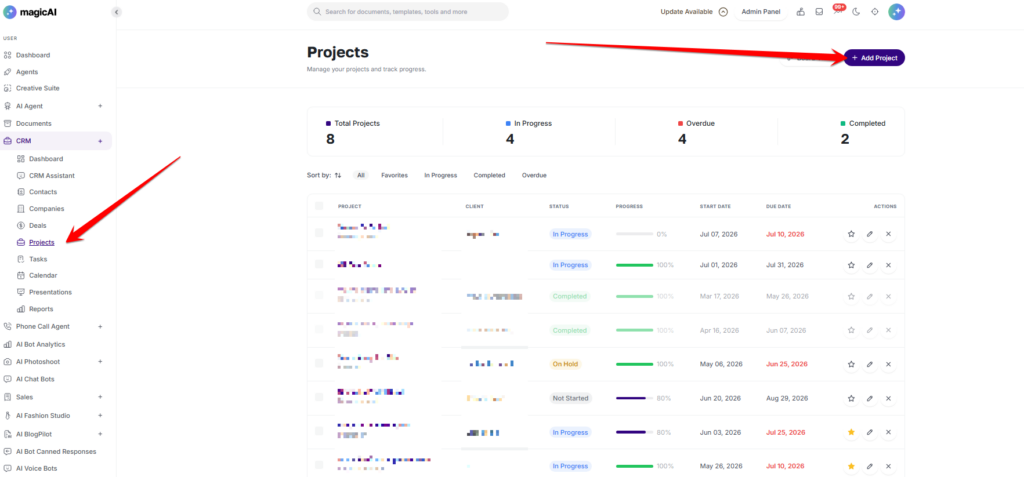Screen dimensions: 1024x477
Task: Star the project starting Apr 16, 2026
Action: (851, 330)
